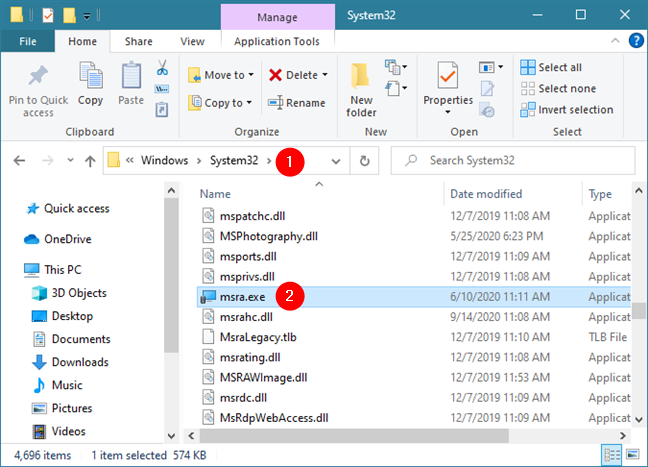Image resolution: width=648 pixels, height=467 pixels.
Task: Open Quick access in navigation pane
Action: [68, 208]
